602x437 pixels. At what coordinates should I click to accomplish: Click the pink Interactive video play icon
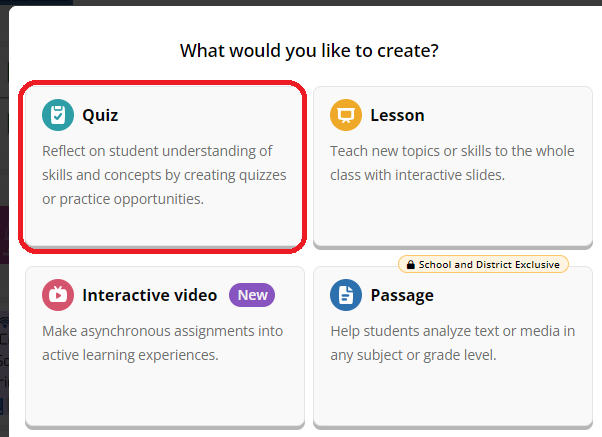point(58,295)
